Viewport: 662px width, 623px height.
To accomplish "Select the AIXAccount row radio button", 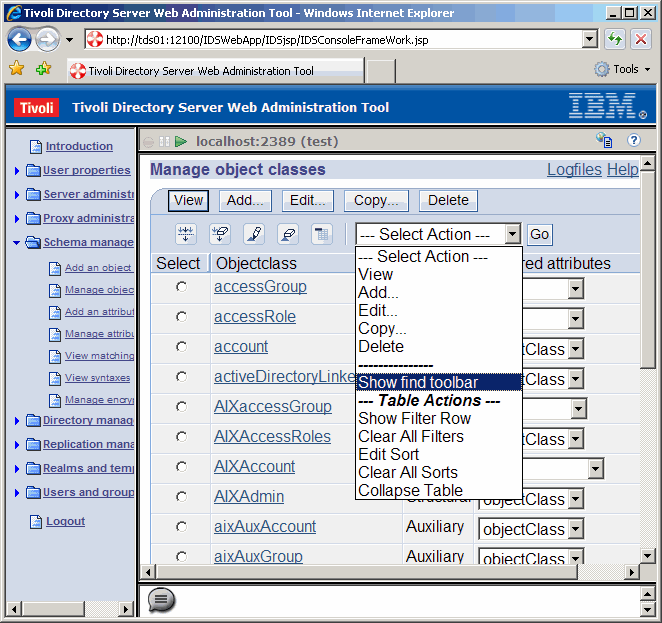I will pyautogui.click(x=181, y=467).
